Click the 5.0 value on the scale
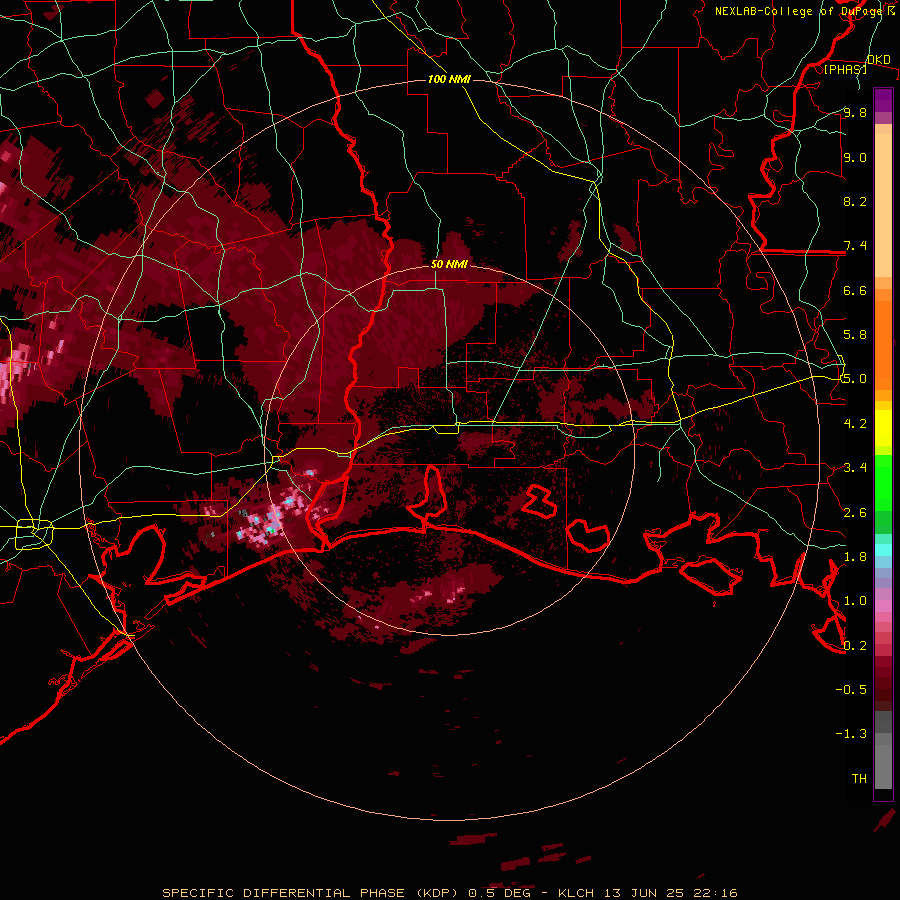 855,379
